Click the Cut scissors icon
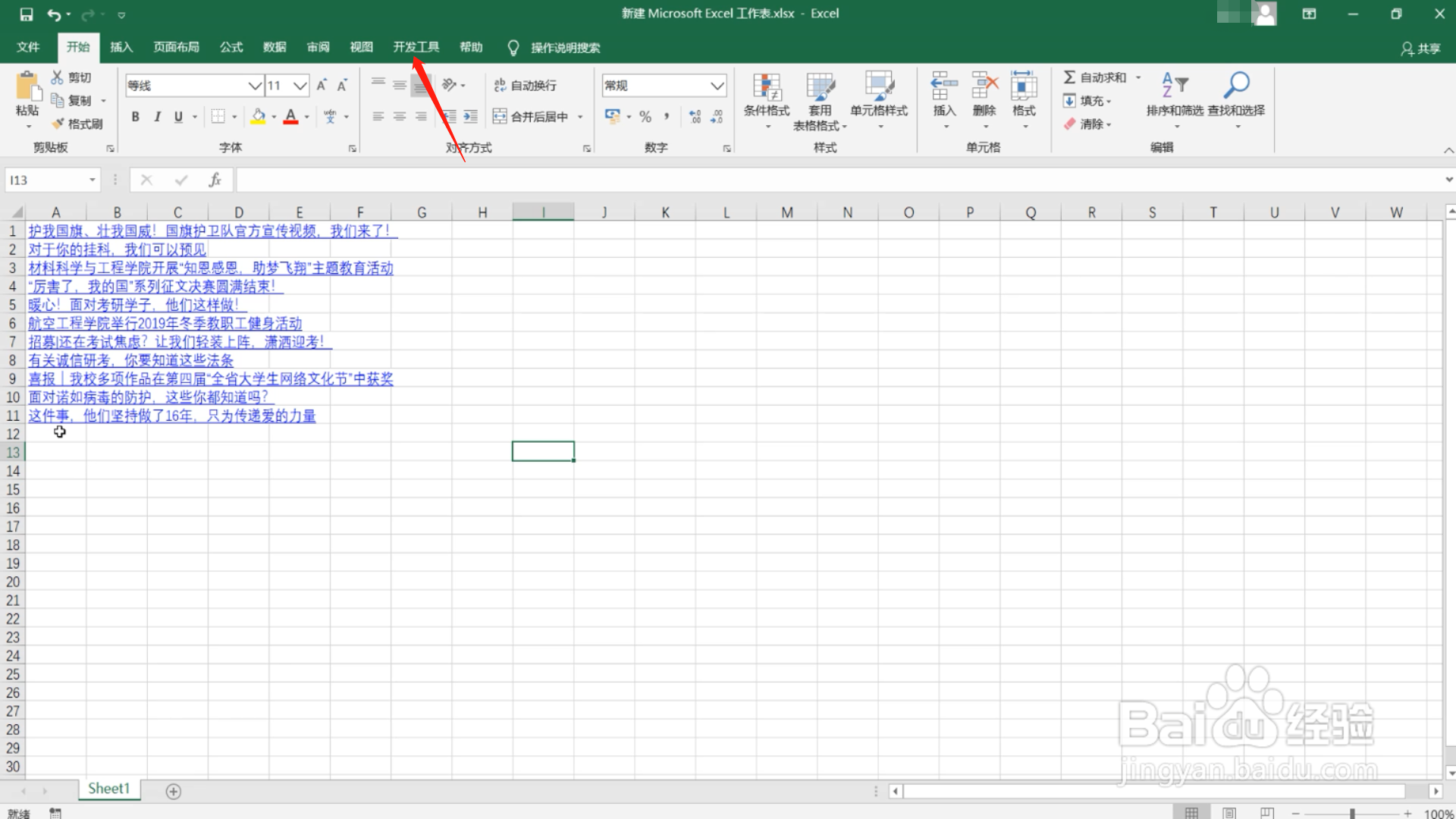 (x=57, y=77)
